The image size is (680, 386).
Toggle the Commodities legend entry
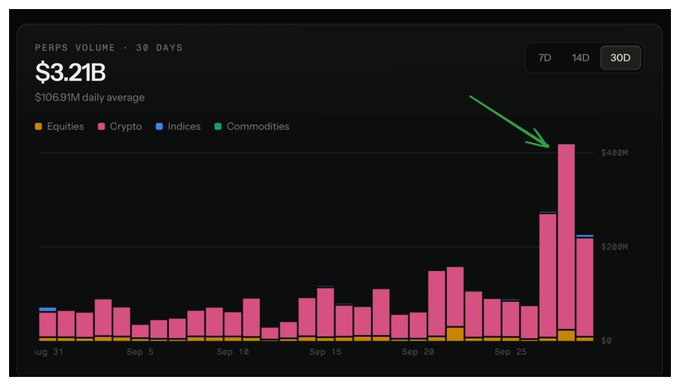pos(252,126)
